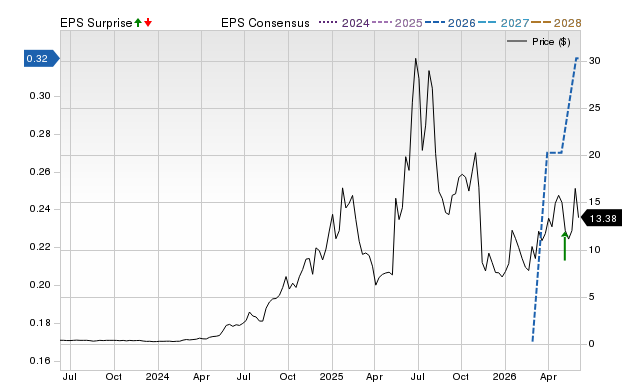Click the 0.24 left axis label

point(40,209)
